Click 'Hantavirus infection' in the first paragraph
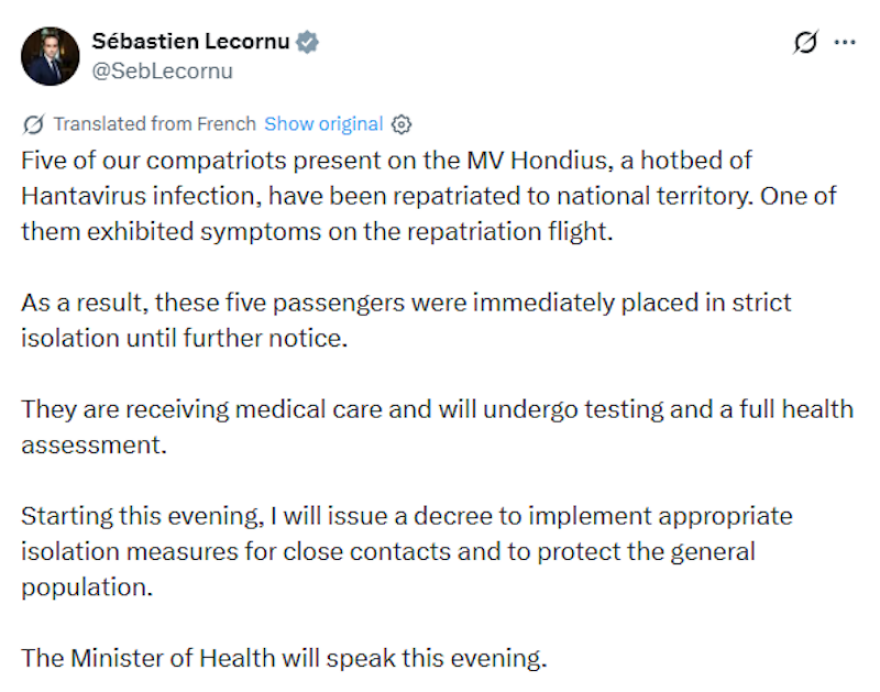This screenshot has height=692, width=880. point(141,196)
